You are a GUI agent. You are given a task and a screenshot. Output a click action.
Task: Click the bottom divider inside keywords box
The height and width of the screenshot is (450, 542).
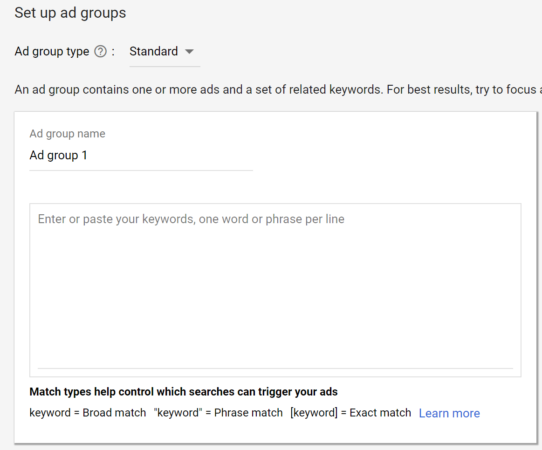(275, 368)
